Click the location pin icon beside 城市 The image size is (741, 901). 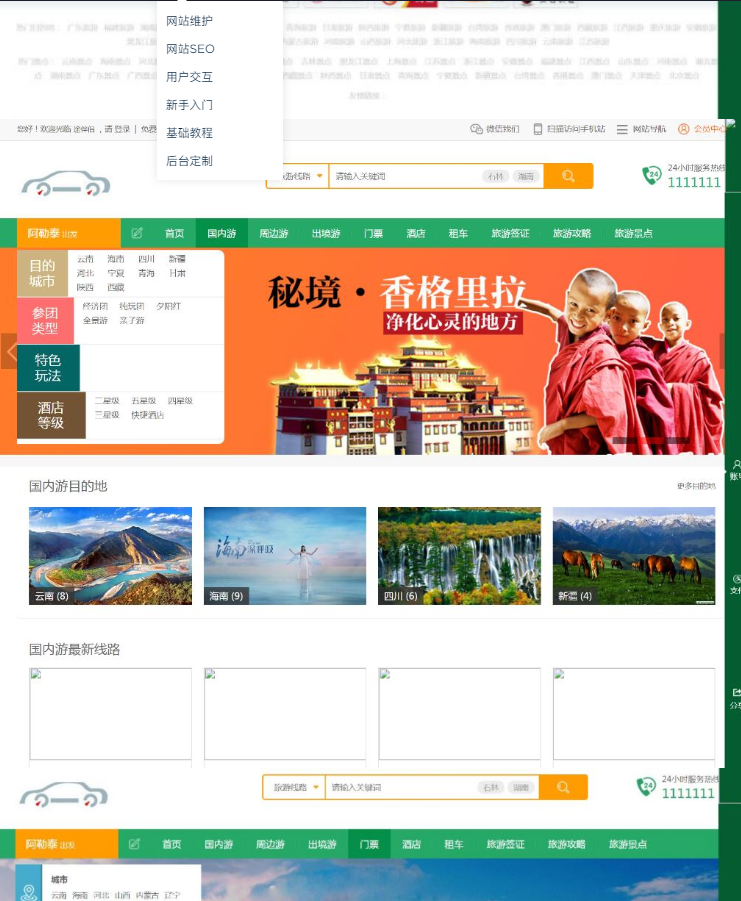pos(29,891)
